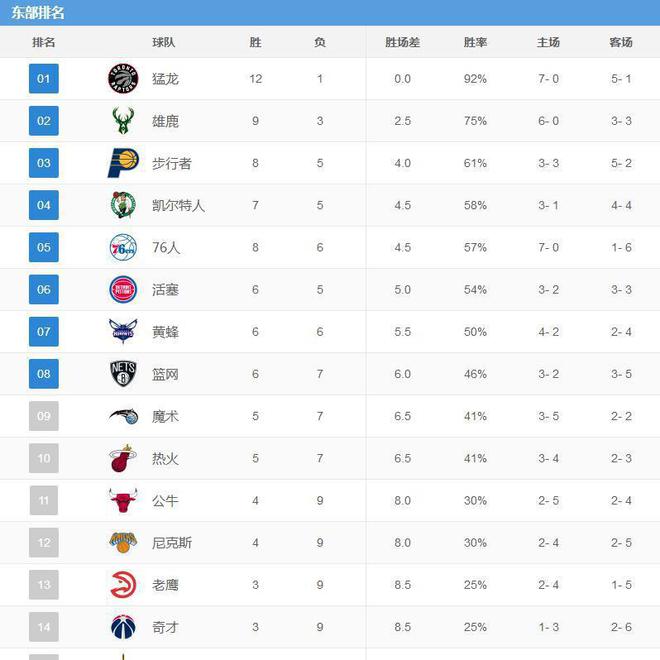Open the Boston Celtics logo
The width and height of the screenshot is (660, 660).
(123, 205)
